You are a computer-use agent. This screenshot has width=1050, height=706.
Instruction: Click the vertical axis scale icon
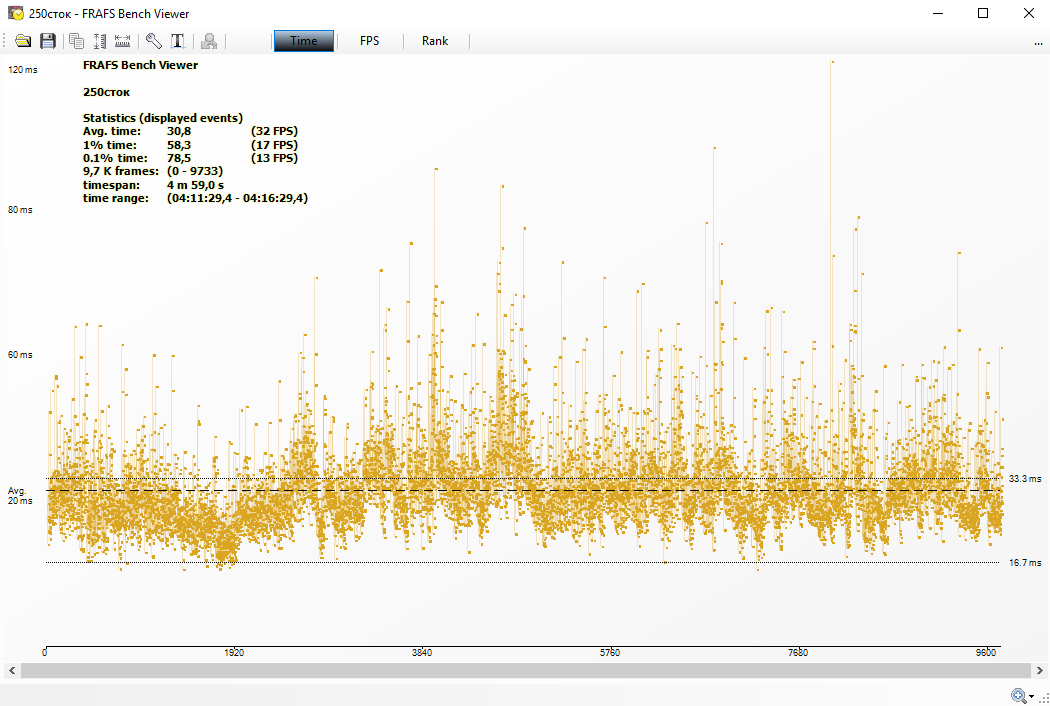click(x=99, y=41)
